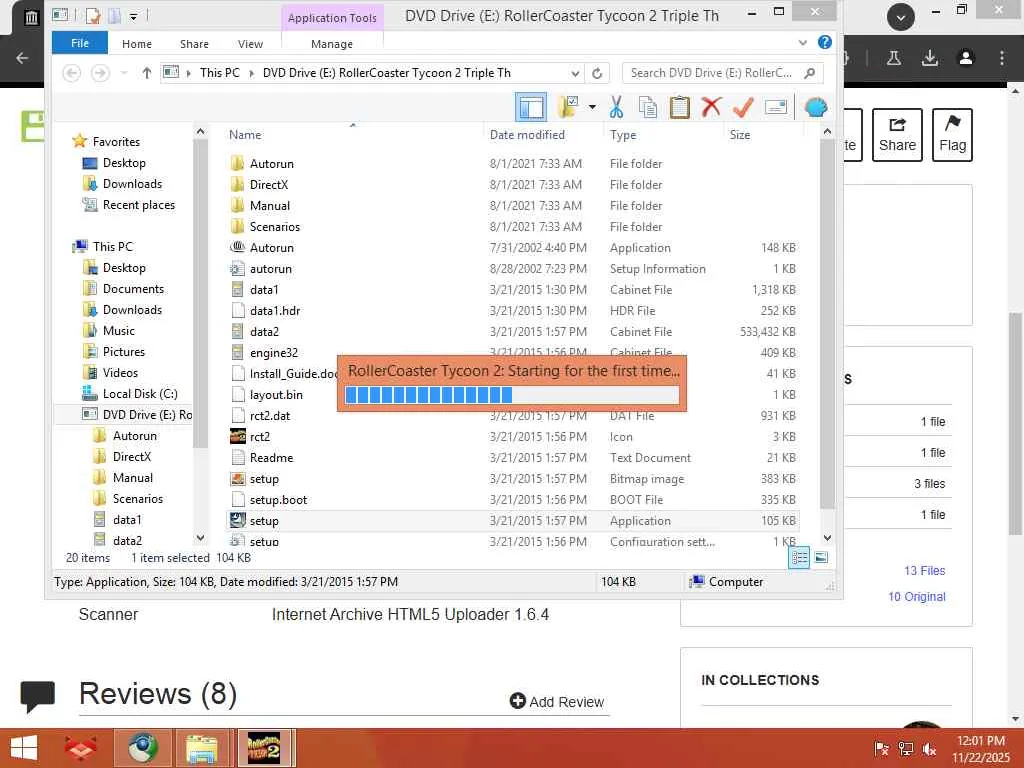Click the Explorer Forward navigation arrow
Image resolution: width=1024 pixels, height=768 pixels.
pyautogui.click(x=100, y=73)
